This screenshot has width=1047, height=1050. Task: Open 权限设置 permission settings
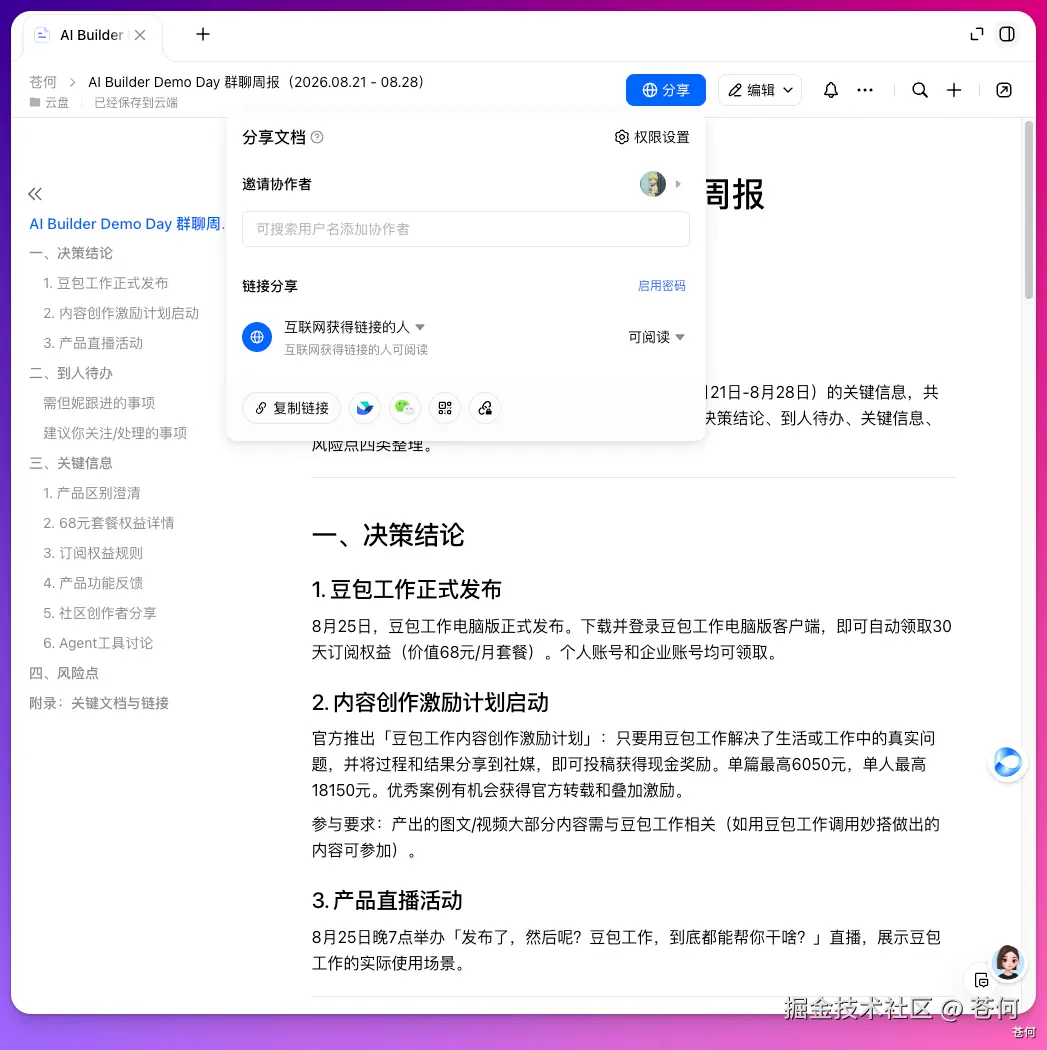[652, 137]
